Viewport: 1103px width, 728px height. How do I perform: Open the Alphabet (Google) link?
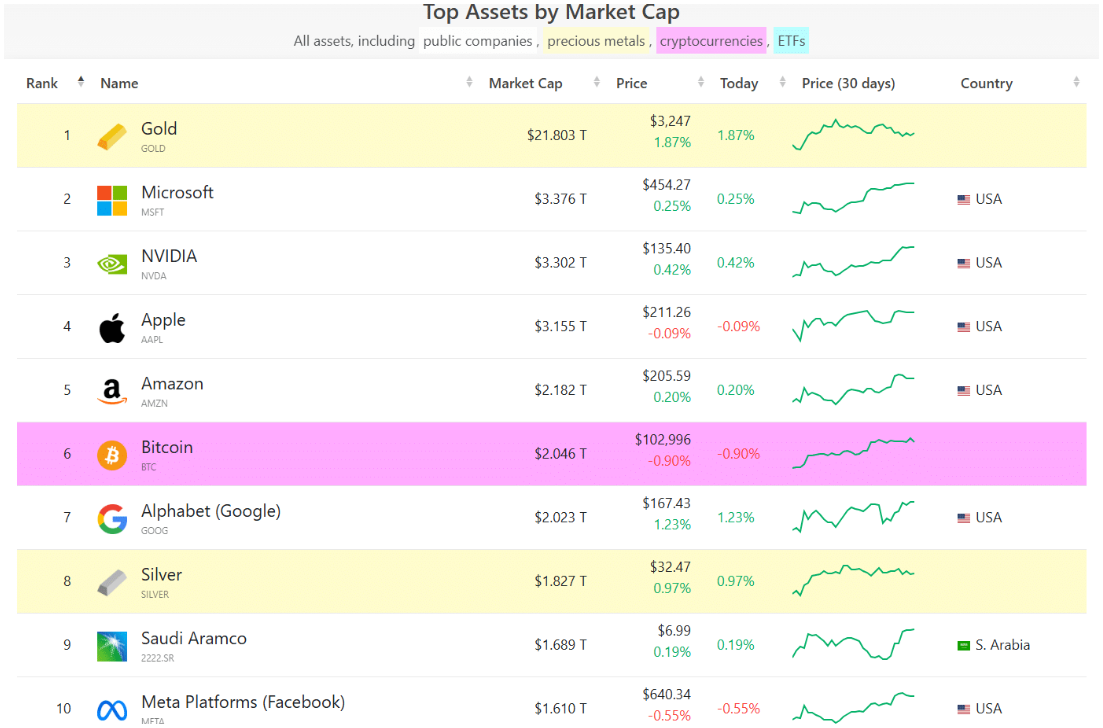211,511
